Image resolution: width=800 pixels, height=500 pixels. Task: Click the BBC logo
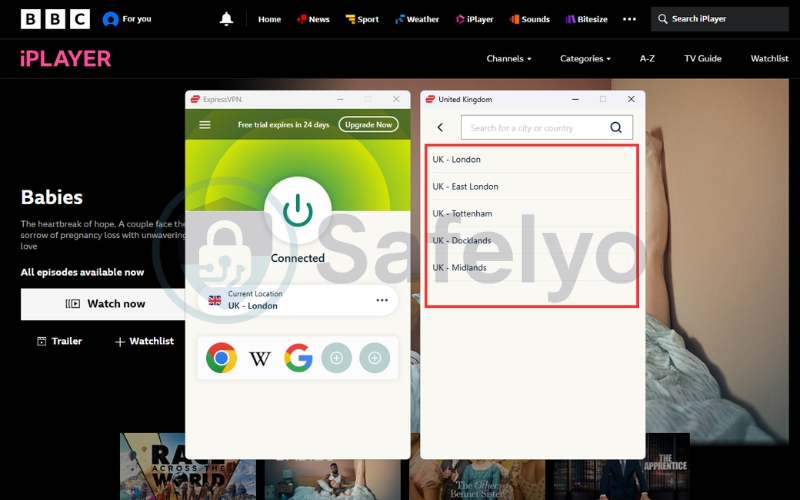[x=55, y=19]
